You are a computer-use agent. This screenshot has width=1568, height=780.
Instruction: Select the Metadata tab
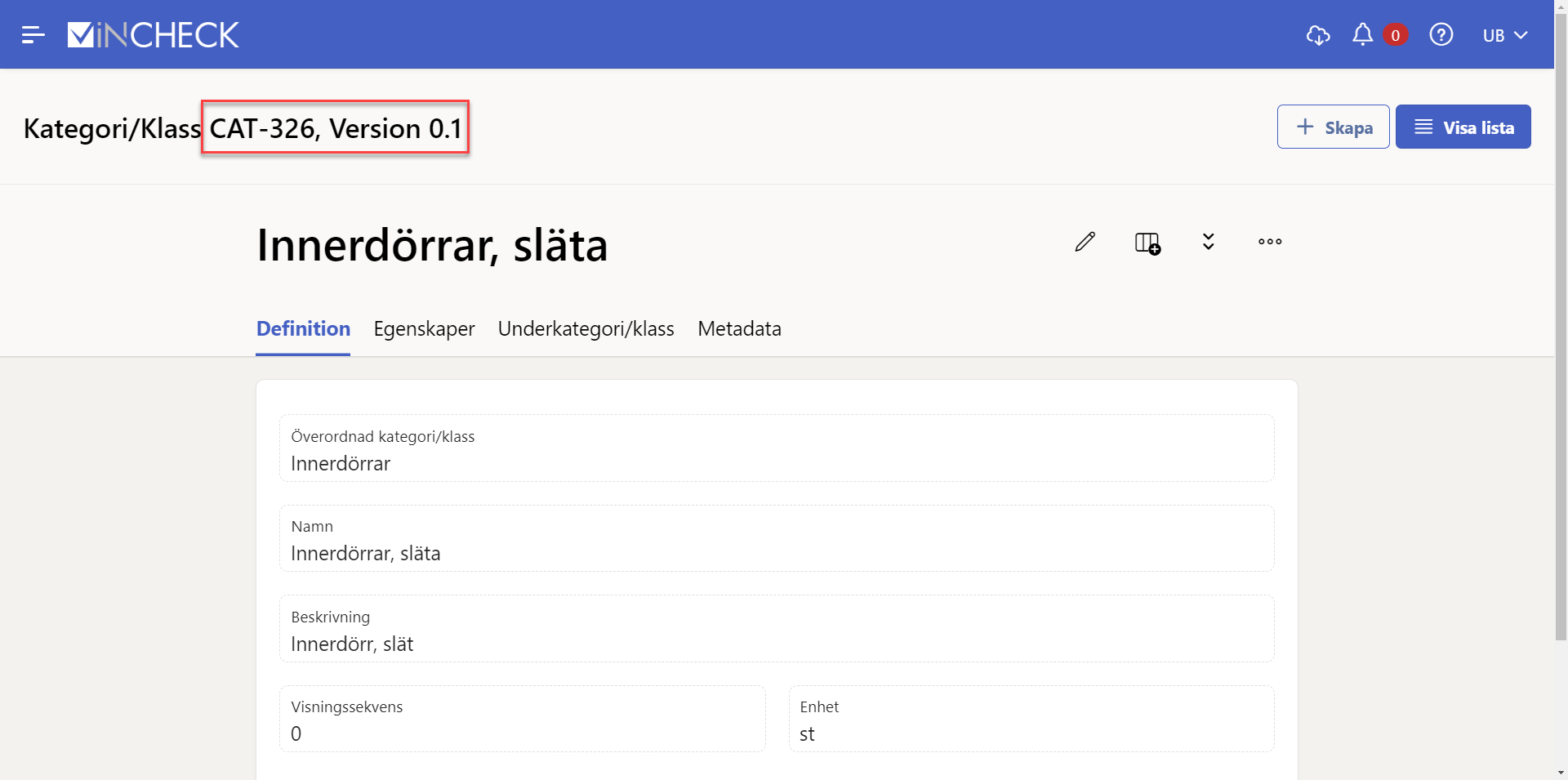739,328
